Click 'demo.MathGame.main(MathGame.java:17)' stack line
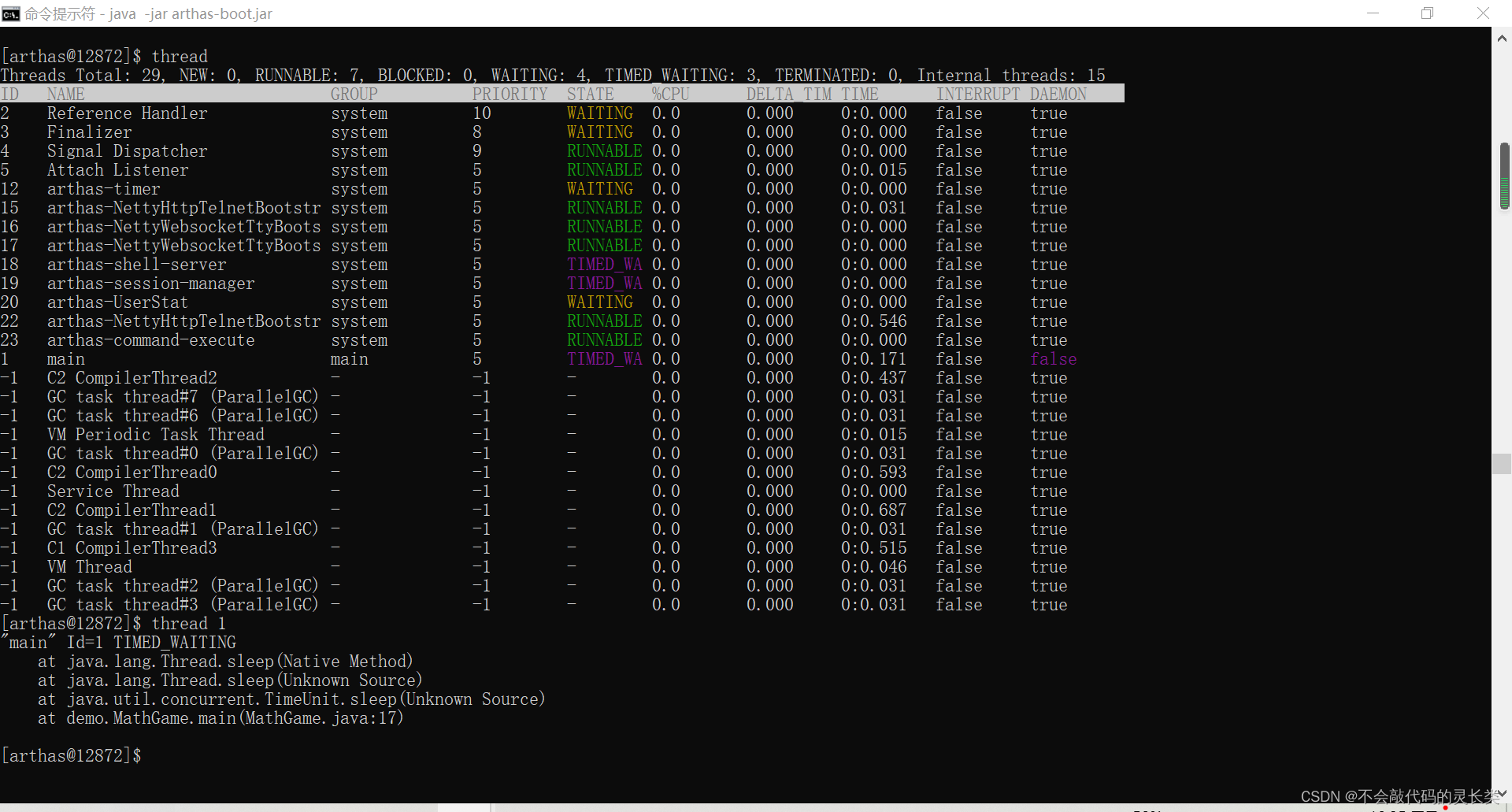This screenshot has width=1512, height=812. tap(235, 718)
